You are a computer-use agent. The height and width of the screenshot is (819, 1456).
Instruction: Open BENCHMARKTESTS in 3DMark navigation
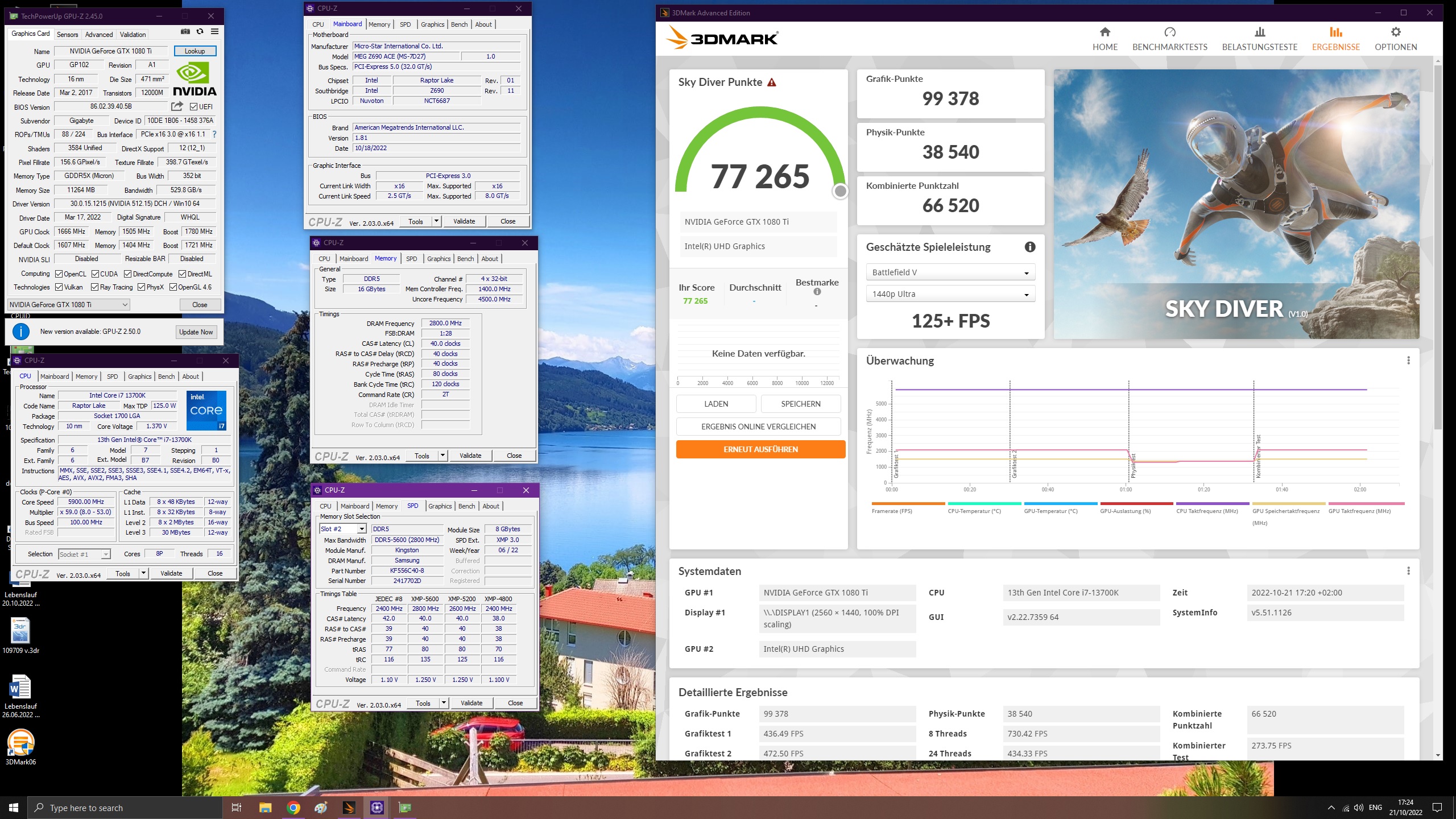pos(1169,39)
